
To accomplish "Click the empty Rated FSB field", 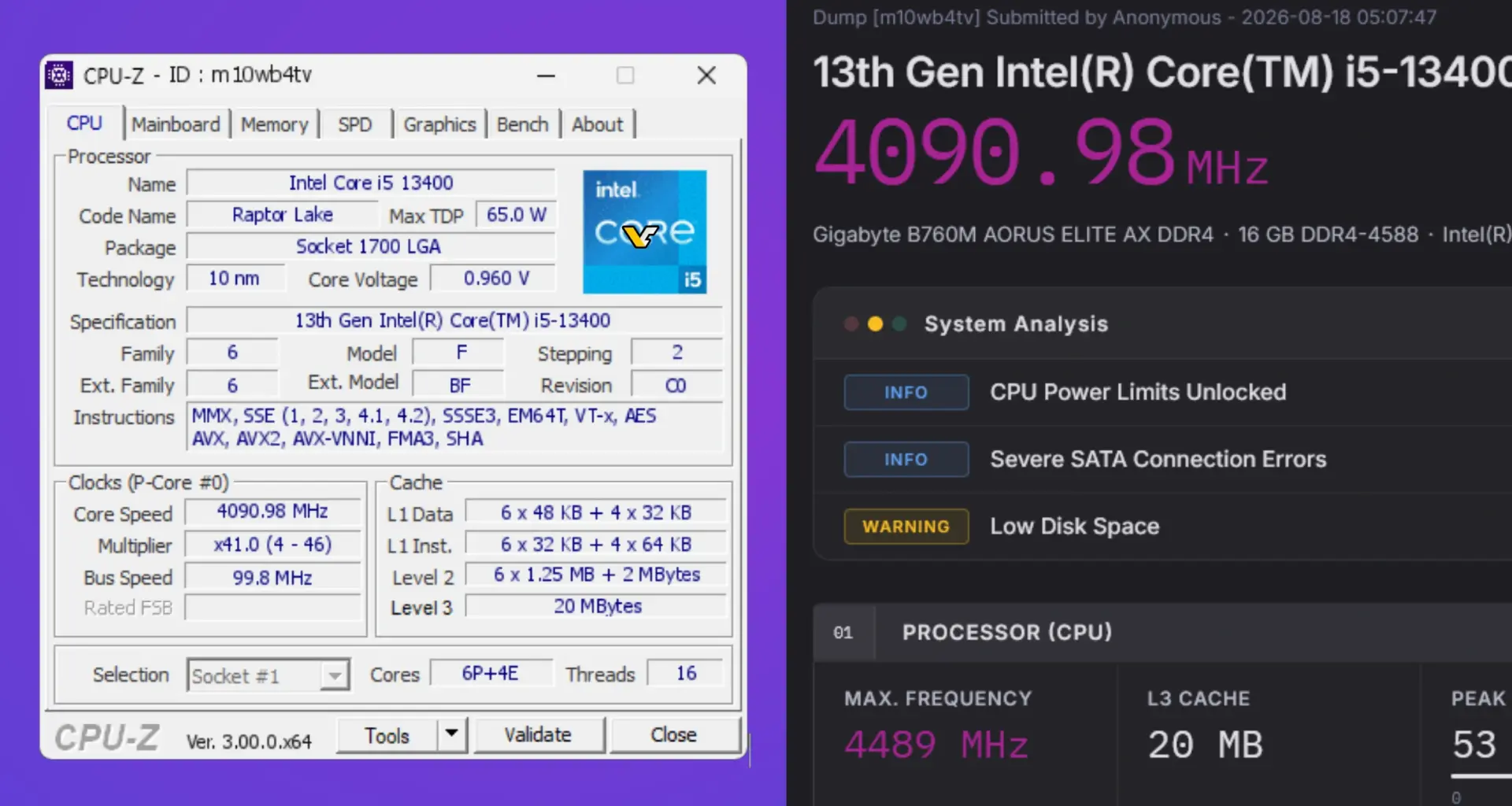I will (x=272, y=608).
